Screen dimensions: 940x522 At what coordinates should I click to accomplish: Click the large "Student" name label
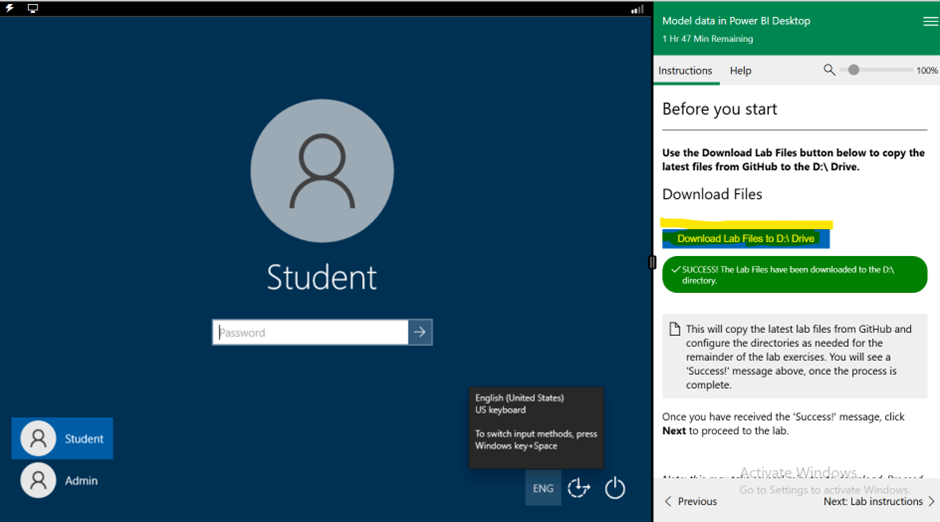(322, 277)
